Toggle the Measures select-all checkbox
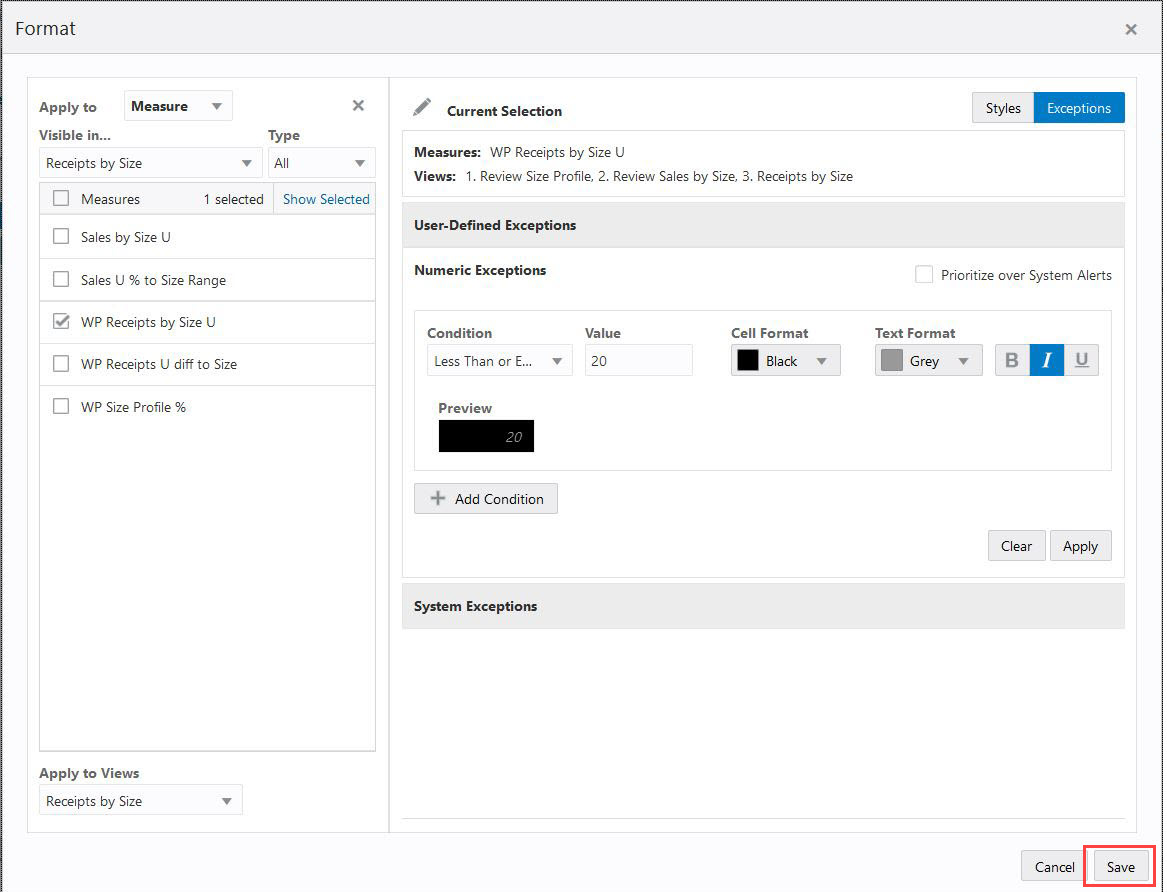 click(61, 199)
